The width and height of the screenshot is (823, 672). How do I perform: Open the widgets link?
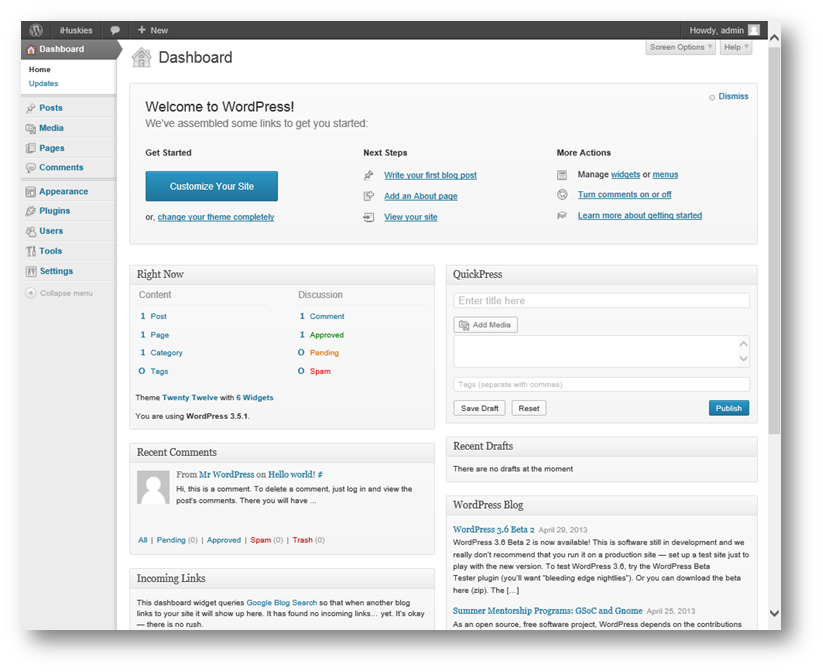click(x=626, y=175)
